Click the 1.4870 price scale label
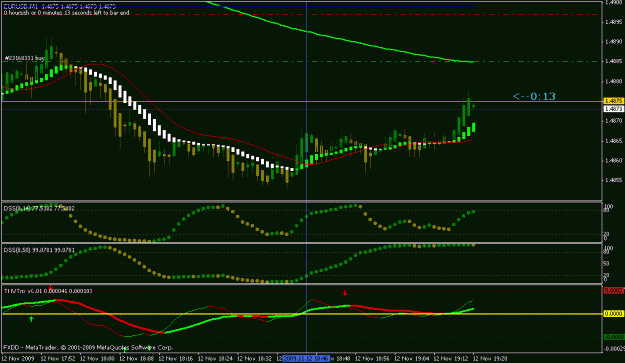Image resolution: width=625 pixels, height=363 pixels. point(614,120)
